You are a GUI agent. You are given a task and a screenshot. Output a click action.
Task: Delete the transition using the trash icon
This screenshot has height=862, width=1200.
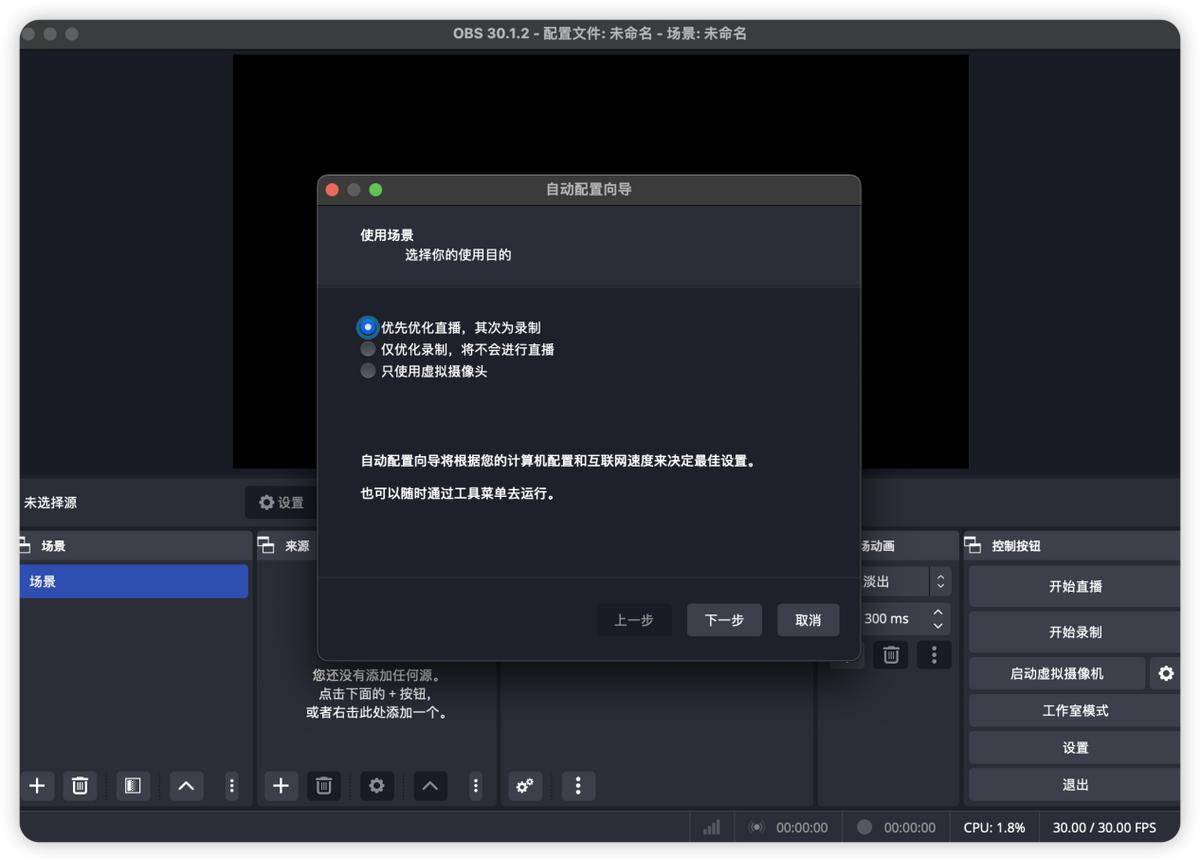[x=890, y=654]
